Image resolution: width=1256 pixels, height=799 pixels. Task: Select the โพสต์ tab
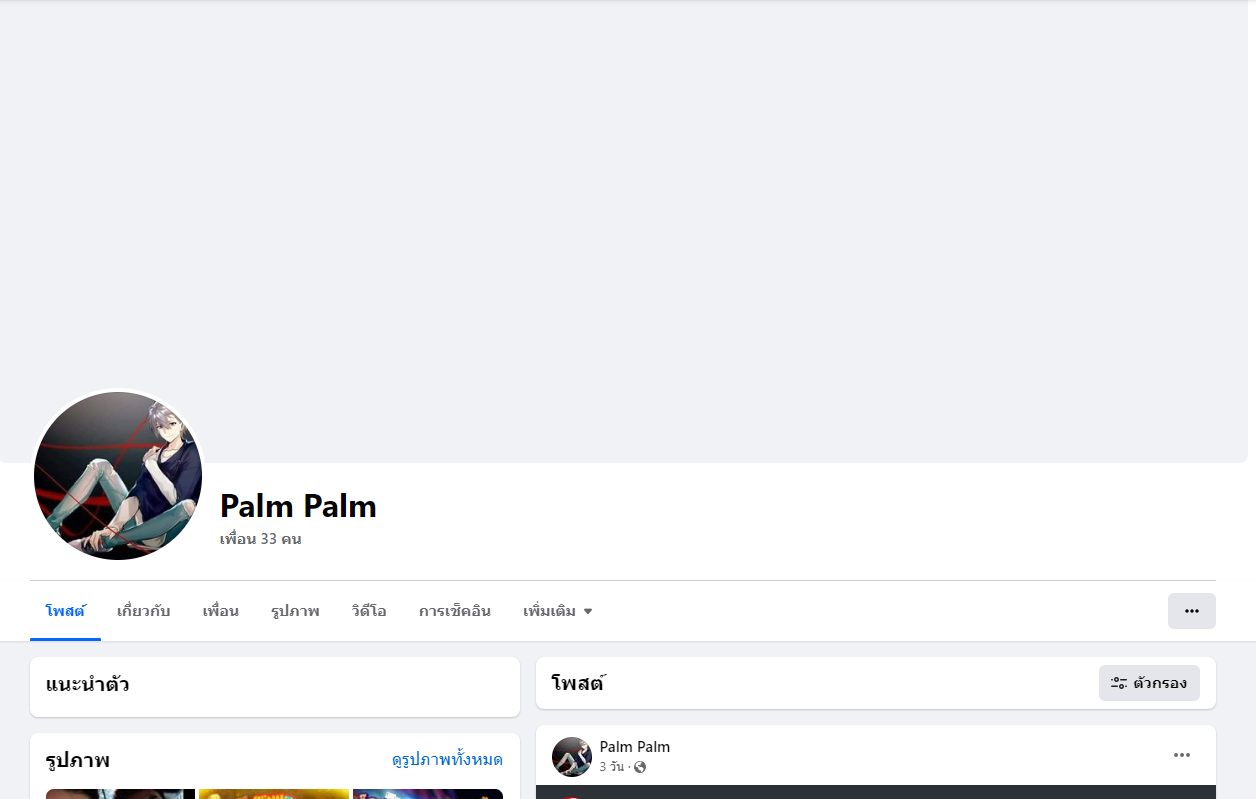[65, 611]
